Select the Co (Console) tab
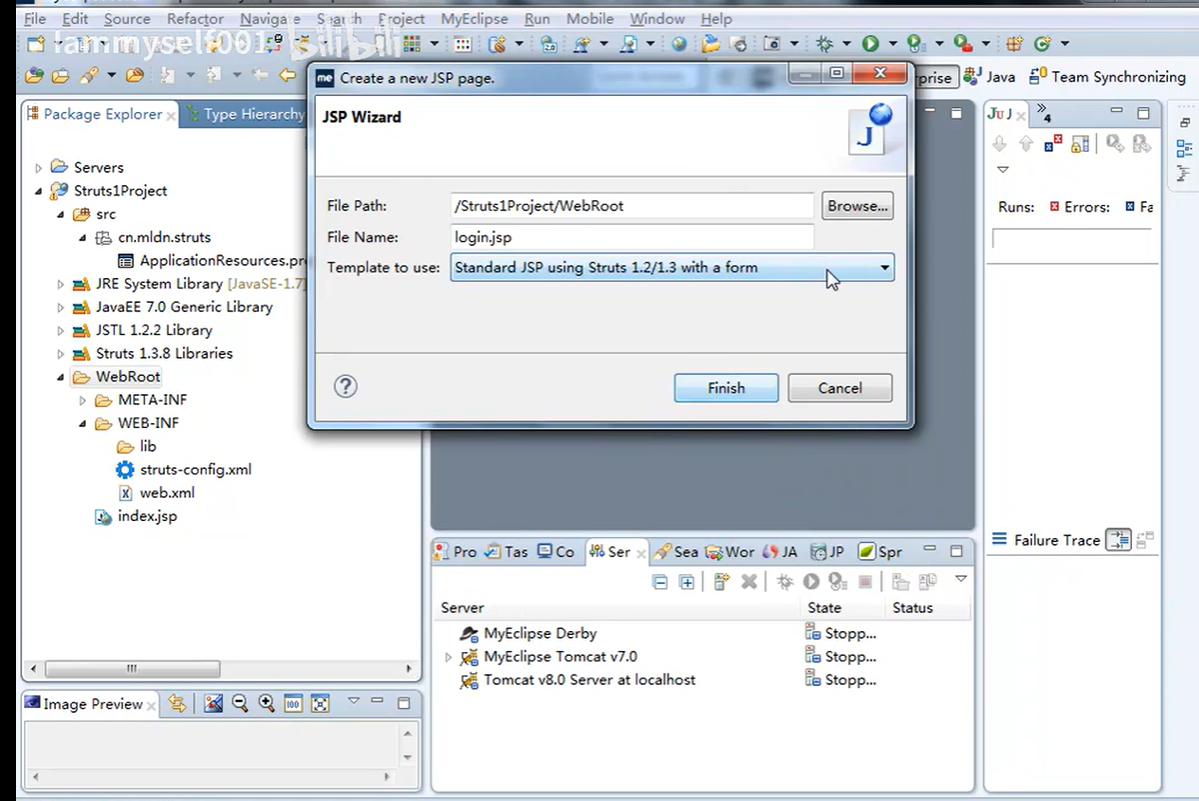The image size is (1199, 801). [x=556, y=552]
